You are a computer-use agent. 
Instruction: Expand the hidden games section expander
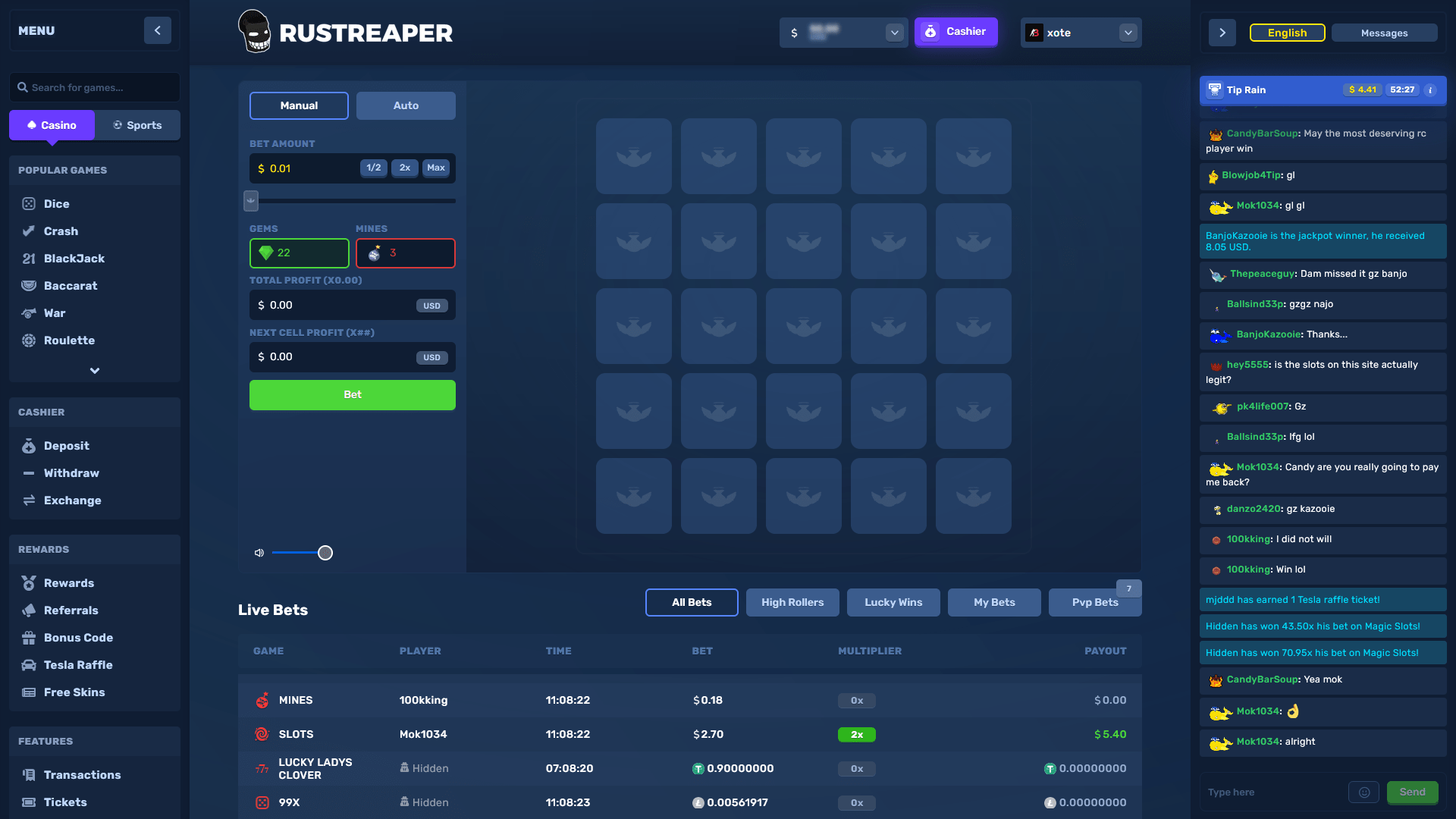pyautogui.click(x=94, y=371)
